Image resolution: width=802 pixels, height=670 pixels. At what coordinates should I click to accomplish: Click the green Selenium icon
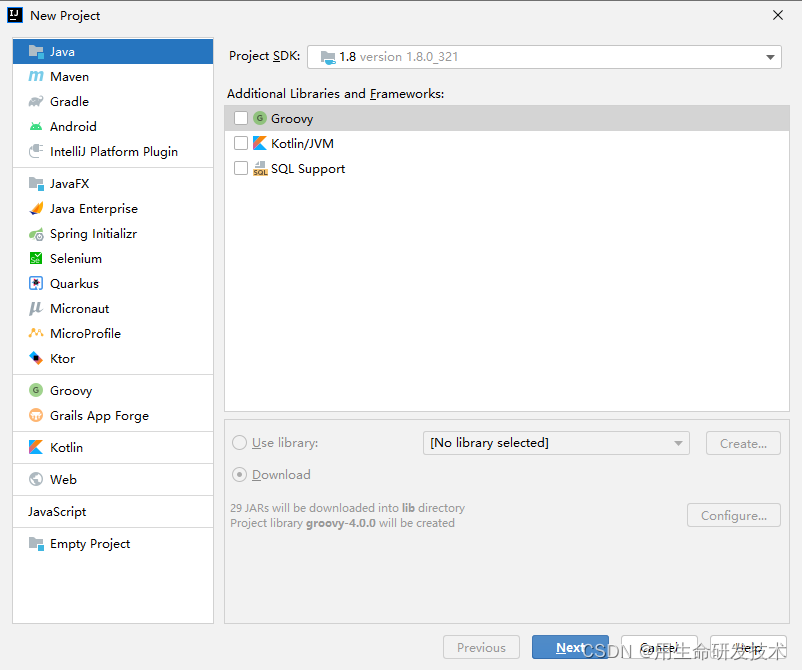pyautogui.click(x=36, y=259)
